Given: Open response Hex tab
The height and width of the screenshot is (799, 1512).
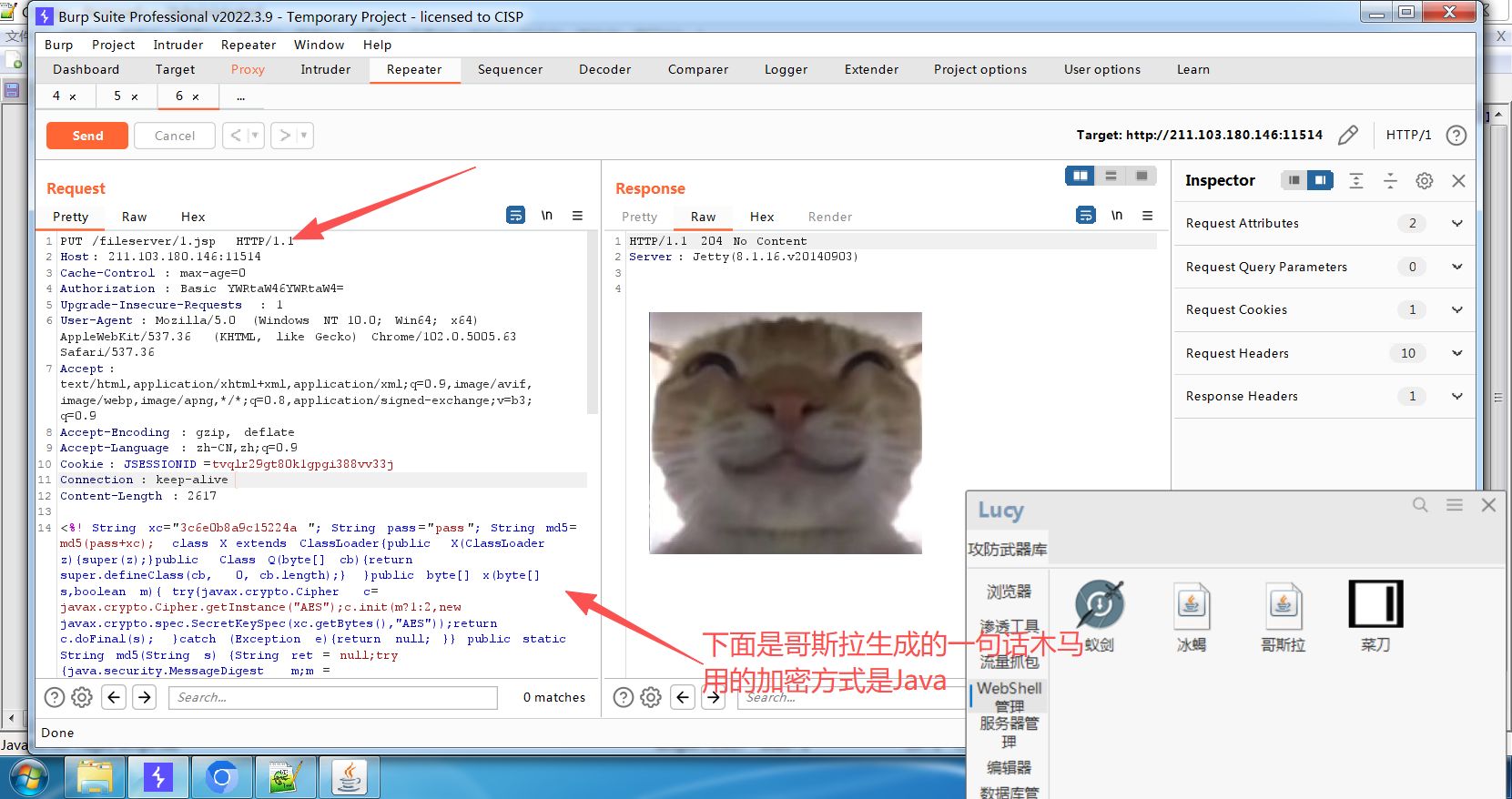Looking at the screenshot, I should pos(762,217).
